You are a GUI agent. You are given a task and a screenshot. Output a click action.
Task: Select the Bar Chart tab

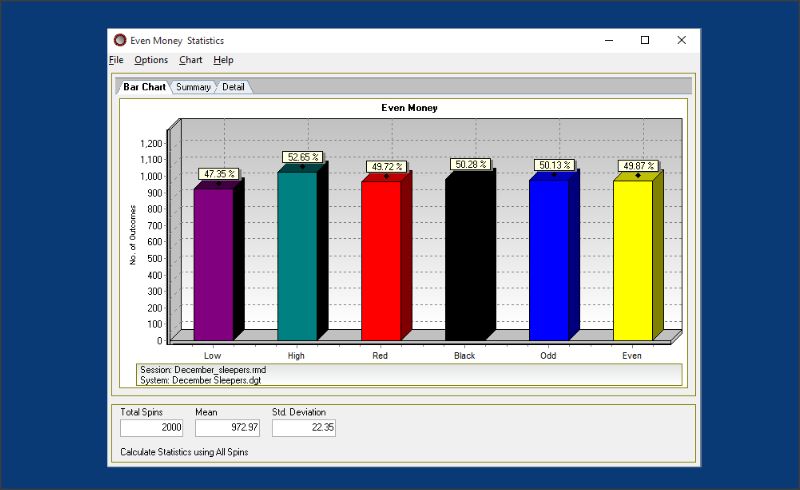[x=144, y=87]
